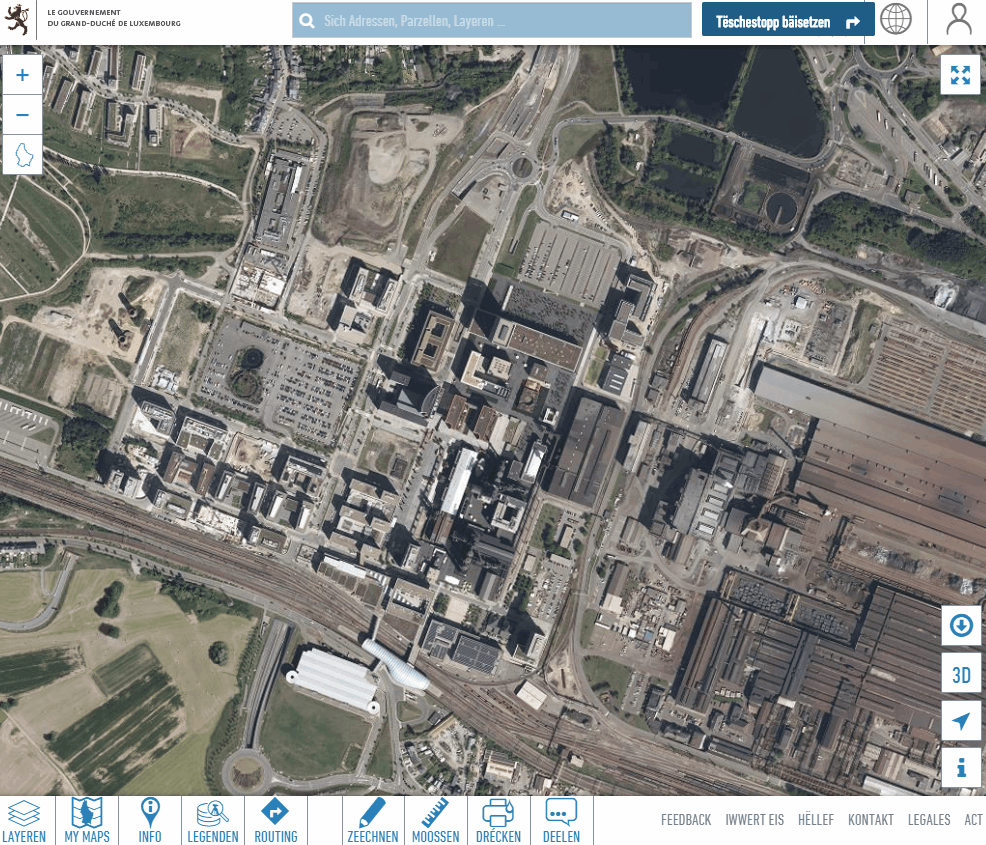Switch the map to 3D view

point(961,673)
